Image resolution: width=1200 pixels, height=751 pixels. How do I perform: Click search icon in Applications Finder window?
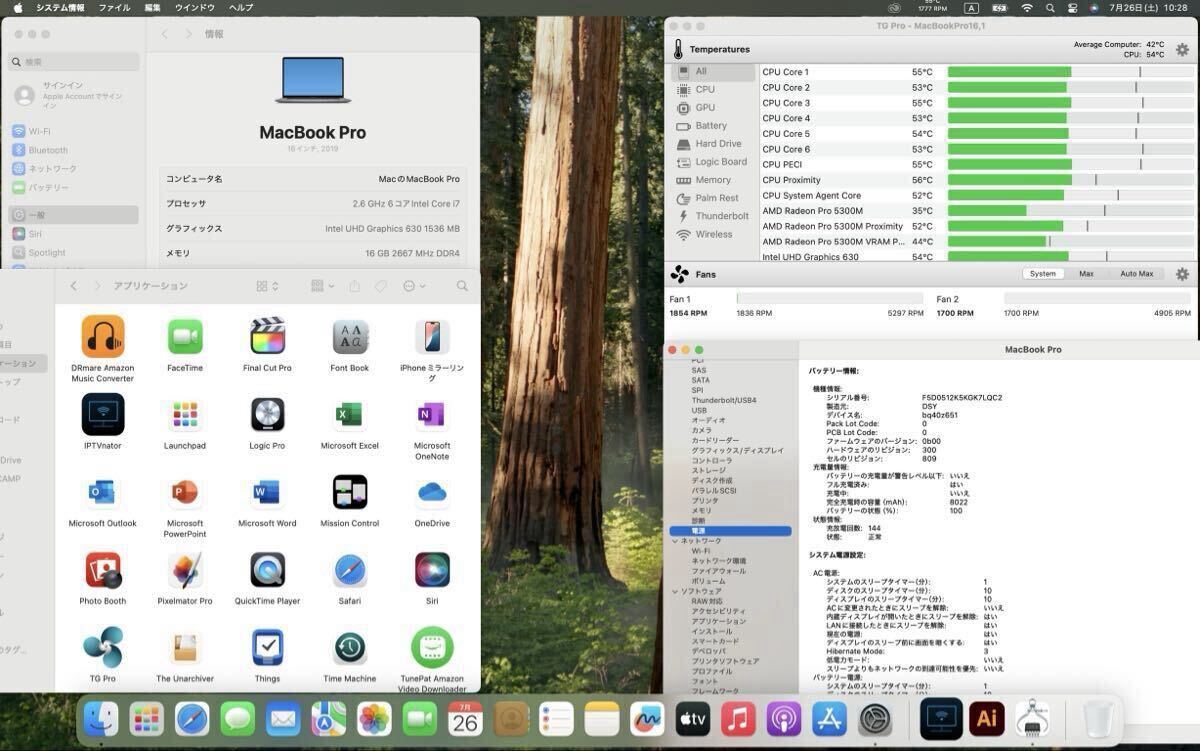[x=462, y=286]
